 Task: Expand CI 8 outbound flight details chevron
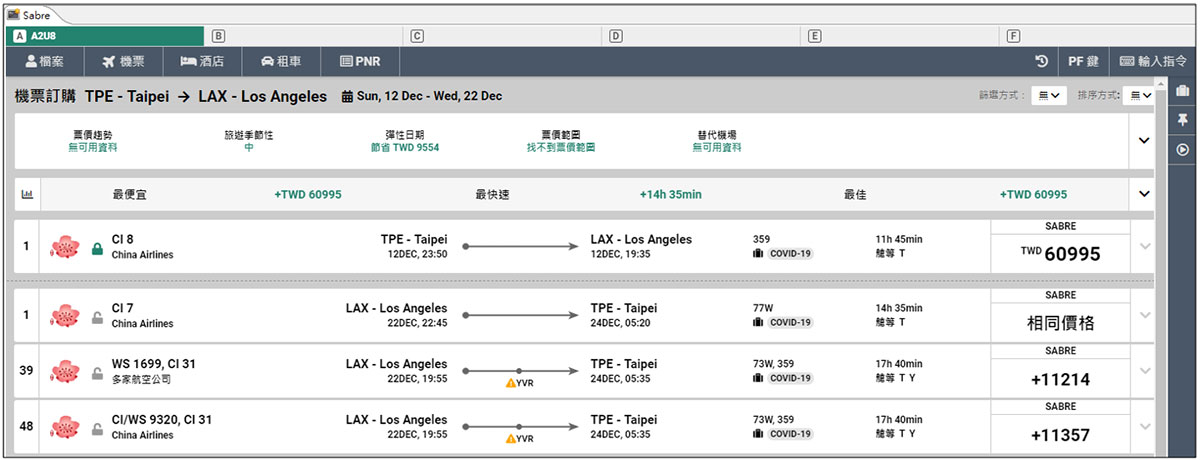pos(1145,247)
